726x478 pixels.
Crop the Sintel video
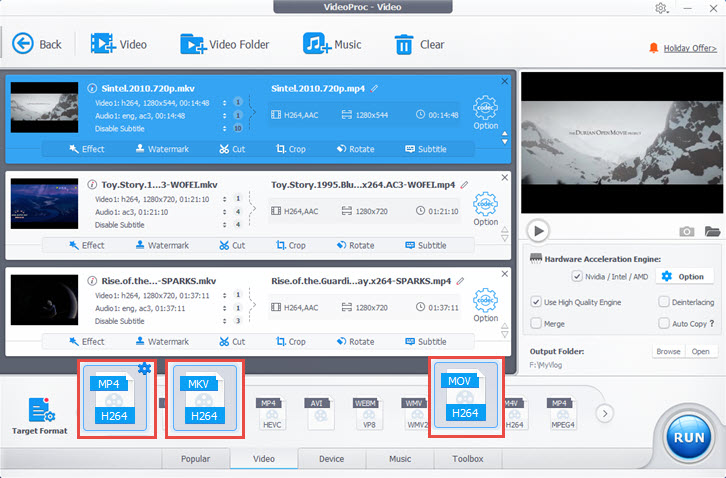point(291,149)
